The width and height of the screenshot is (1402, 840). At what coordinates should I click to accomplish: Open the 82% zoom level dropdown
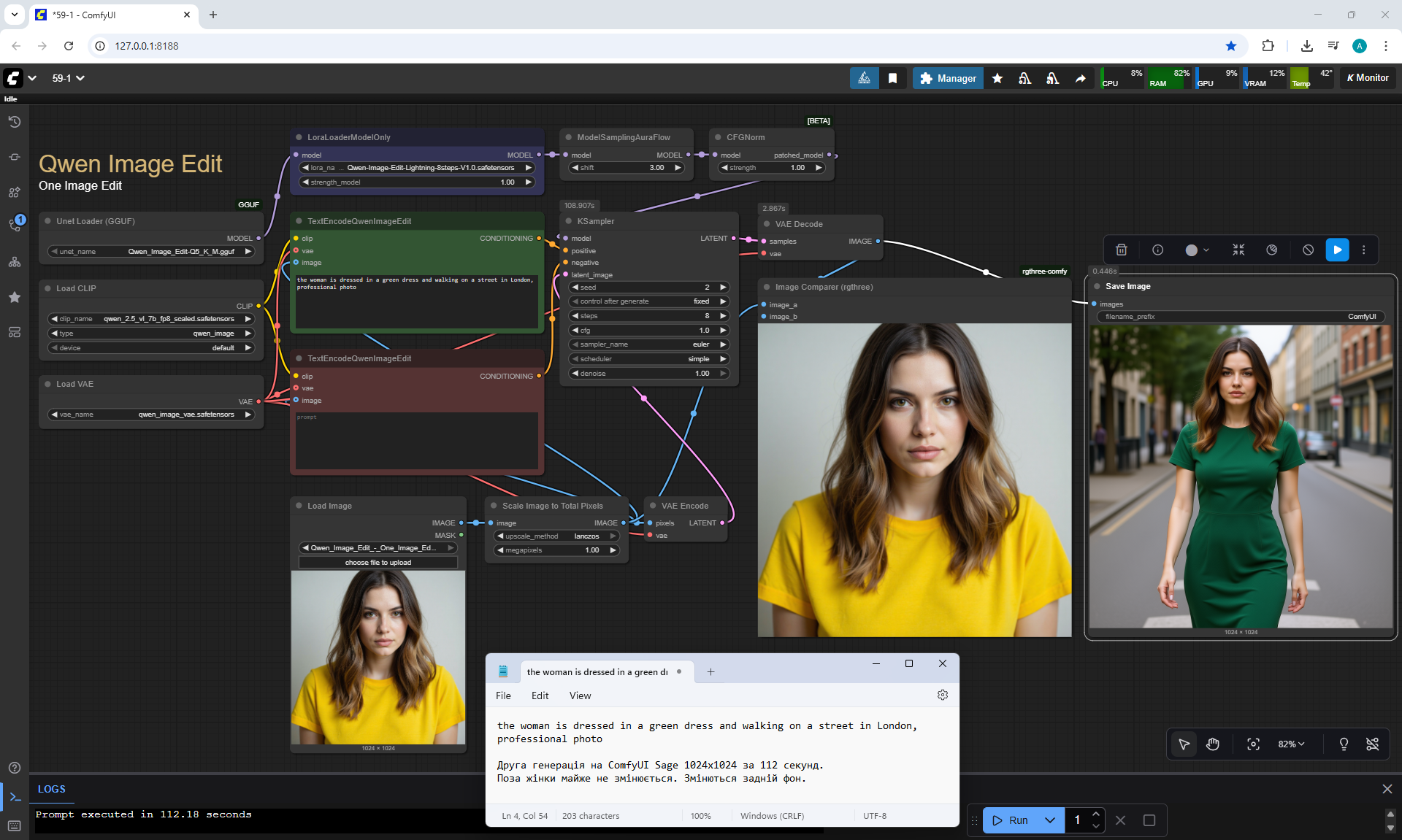pyautogui.click(x=1290, y=744)
